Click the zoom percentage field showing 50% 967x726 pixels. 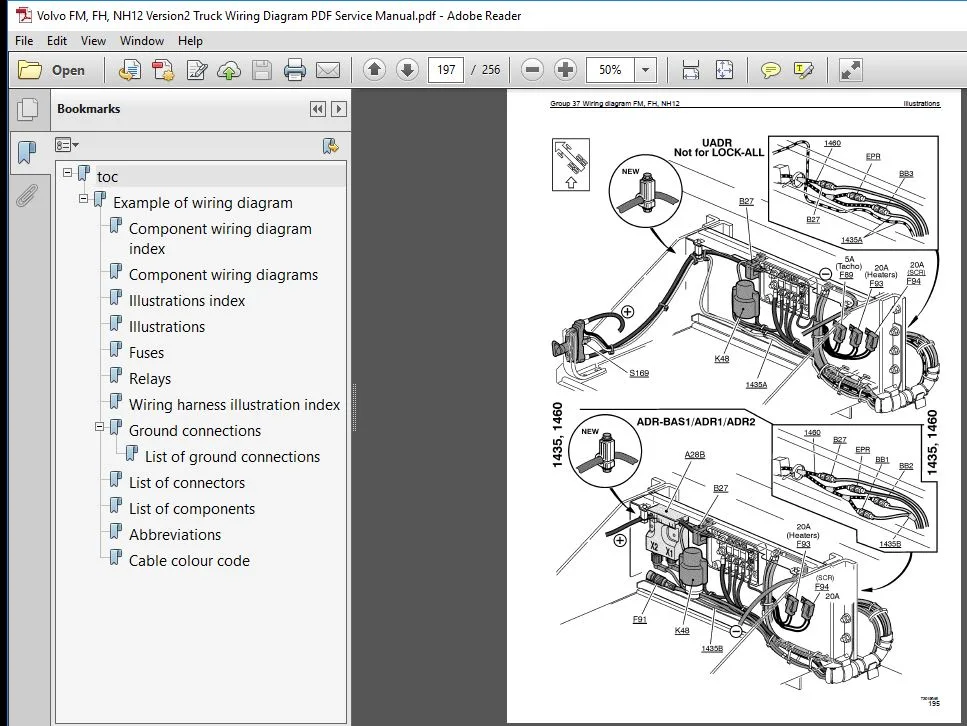click(611, 70)
